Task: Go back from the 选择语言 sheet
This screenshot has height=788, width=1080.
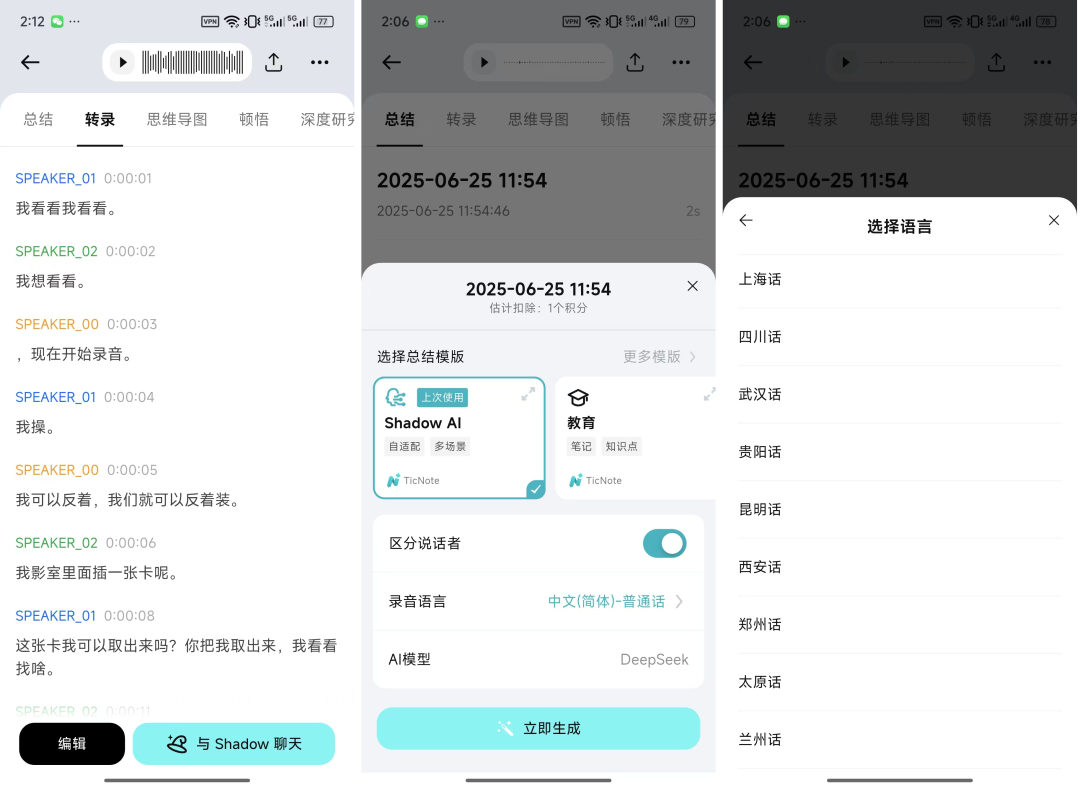Action: click(x=746, y=220)
